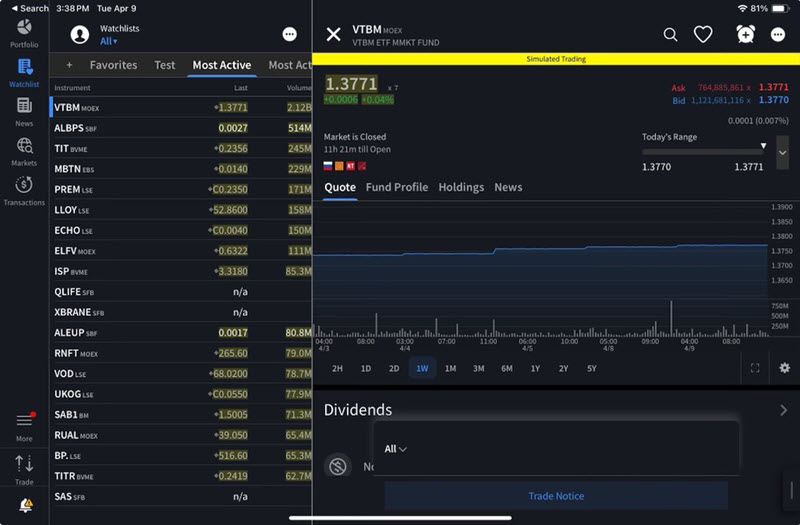Open the More menu icon in sidebar
This screenshot has width=800, height=525.
pyautogui.click(x=24, y=426)
